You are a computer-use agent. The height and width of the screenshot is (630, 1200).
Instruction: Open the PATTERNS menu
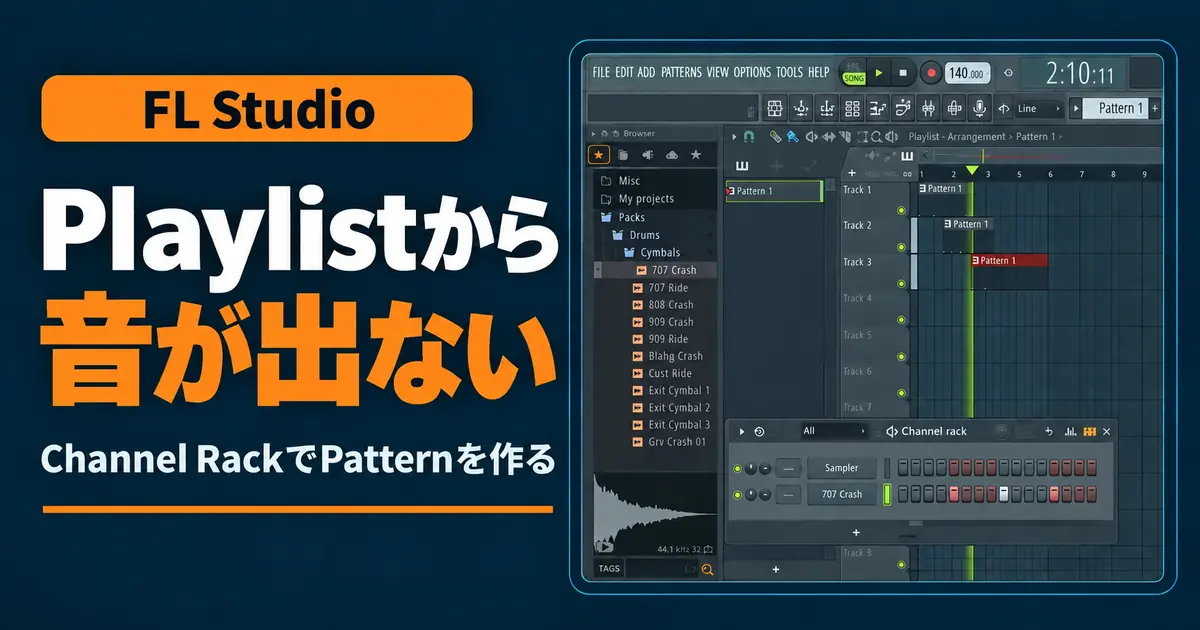681,72
